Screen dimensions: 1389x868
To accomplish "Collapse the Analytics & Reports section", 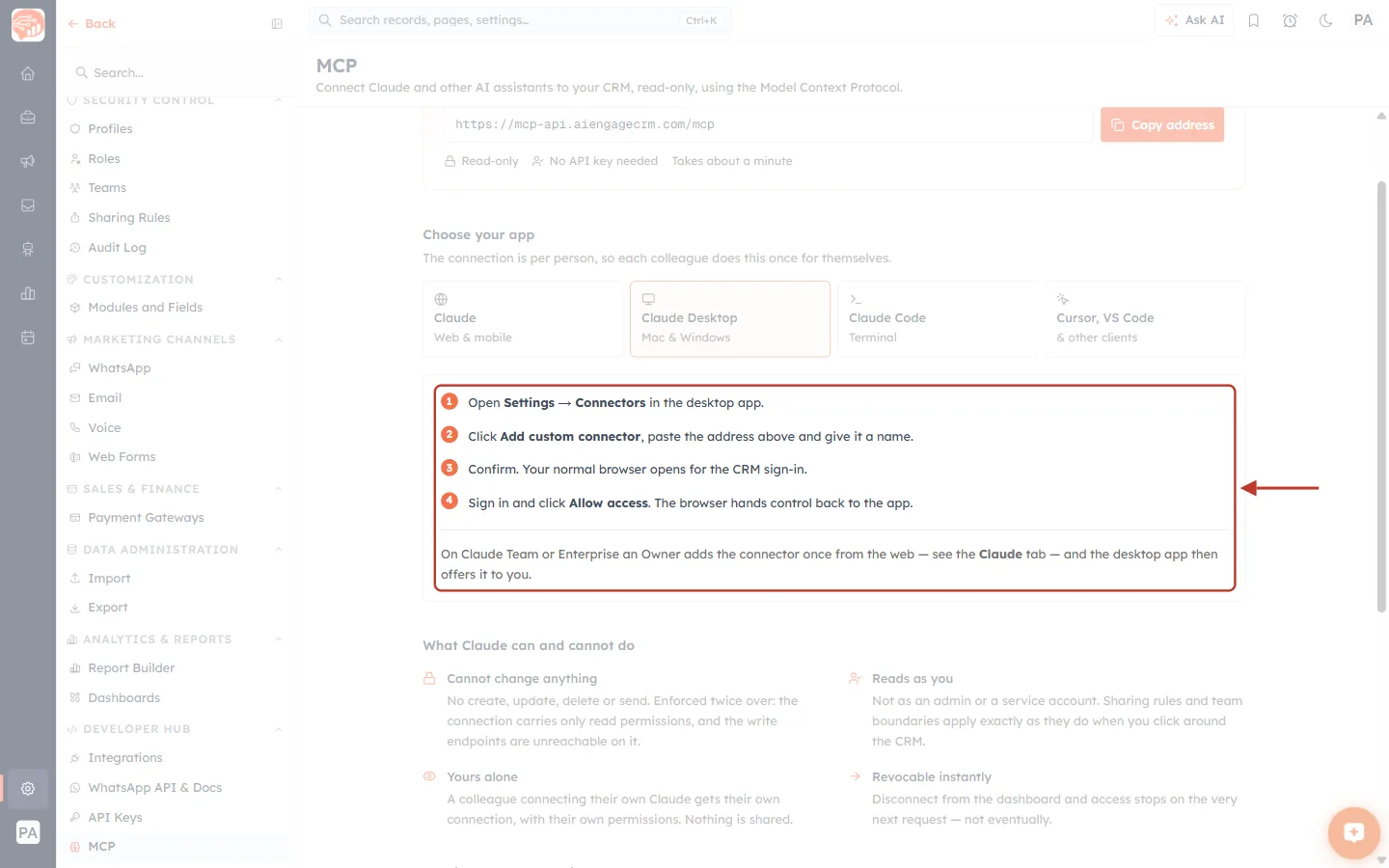I will pyautogui.click(x=279, y=639).
